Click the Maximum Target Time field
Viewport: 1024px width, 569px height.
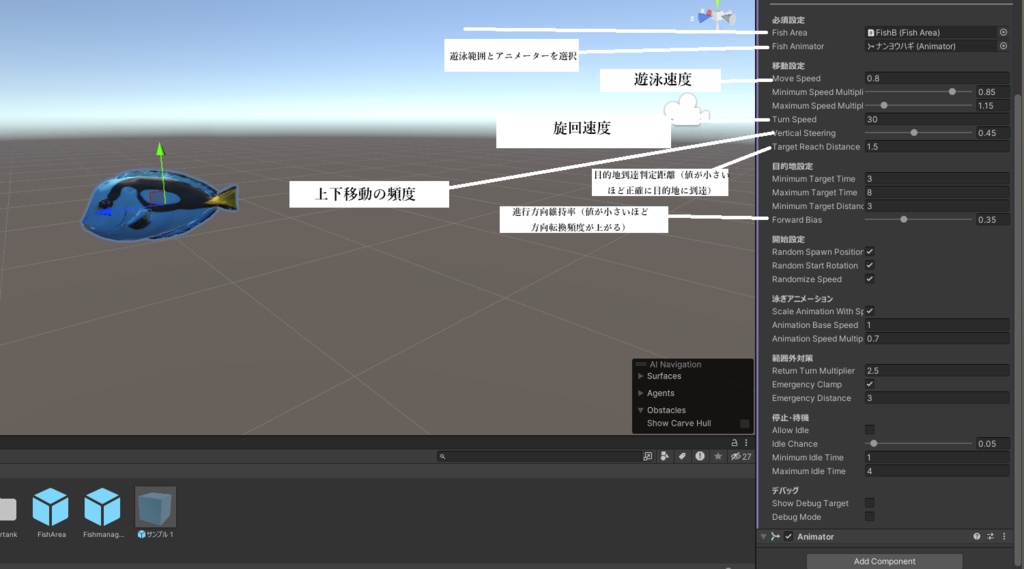[x=937, y=192]
